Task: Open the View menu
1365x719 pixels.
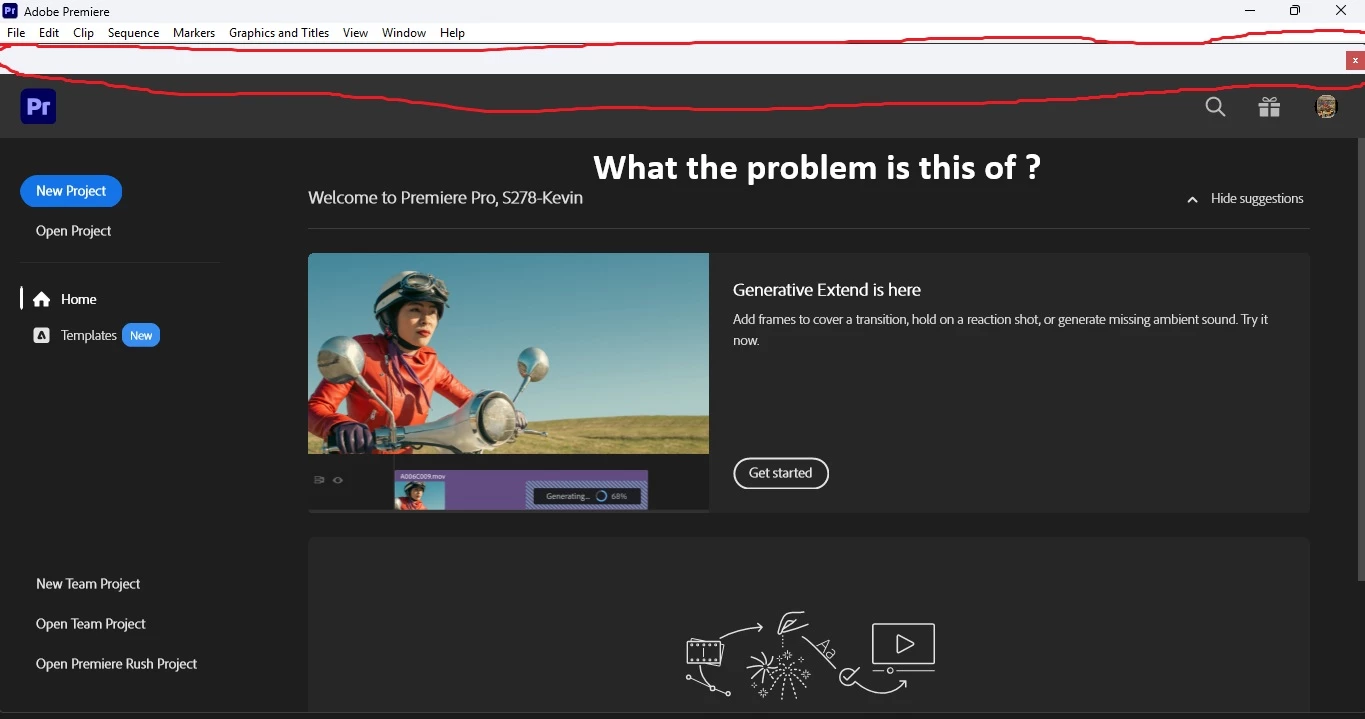Action: pos(355,33)
